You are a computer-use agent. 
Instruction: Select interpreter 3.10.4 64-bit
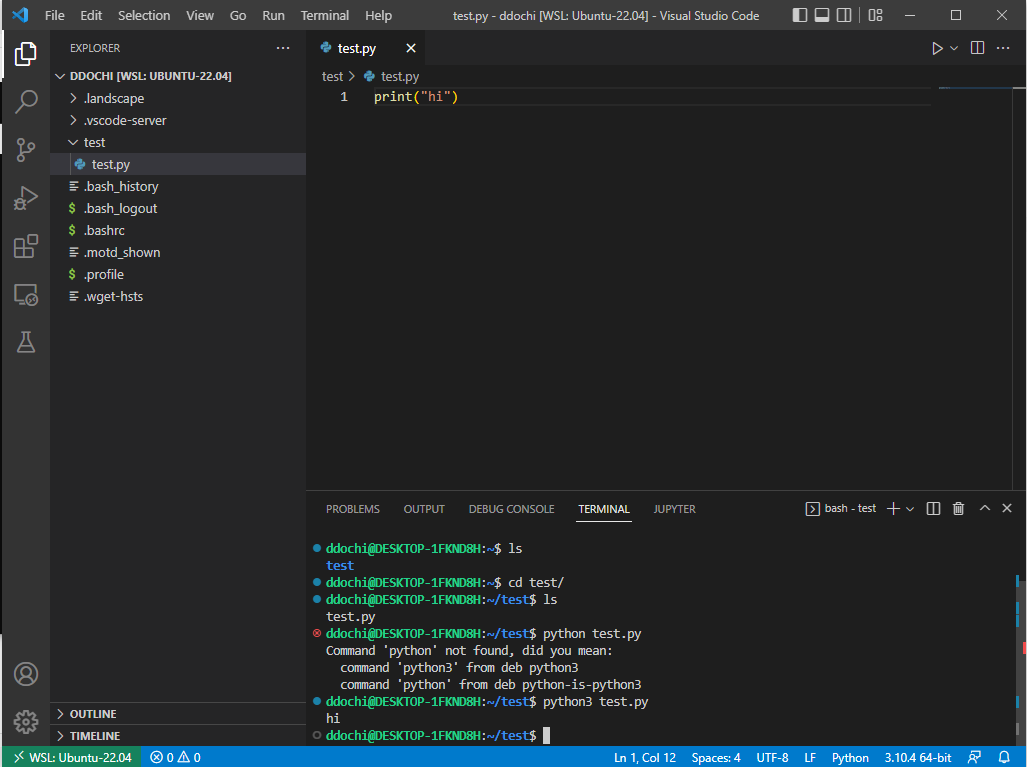tap(918, 757)
